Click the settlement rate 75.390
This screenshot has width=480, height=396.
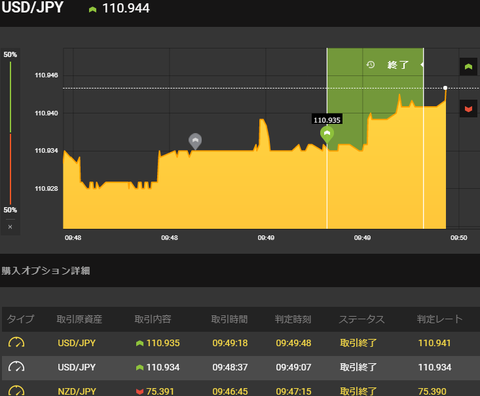[432, 391]
